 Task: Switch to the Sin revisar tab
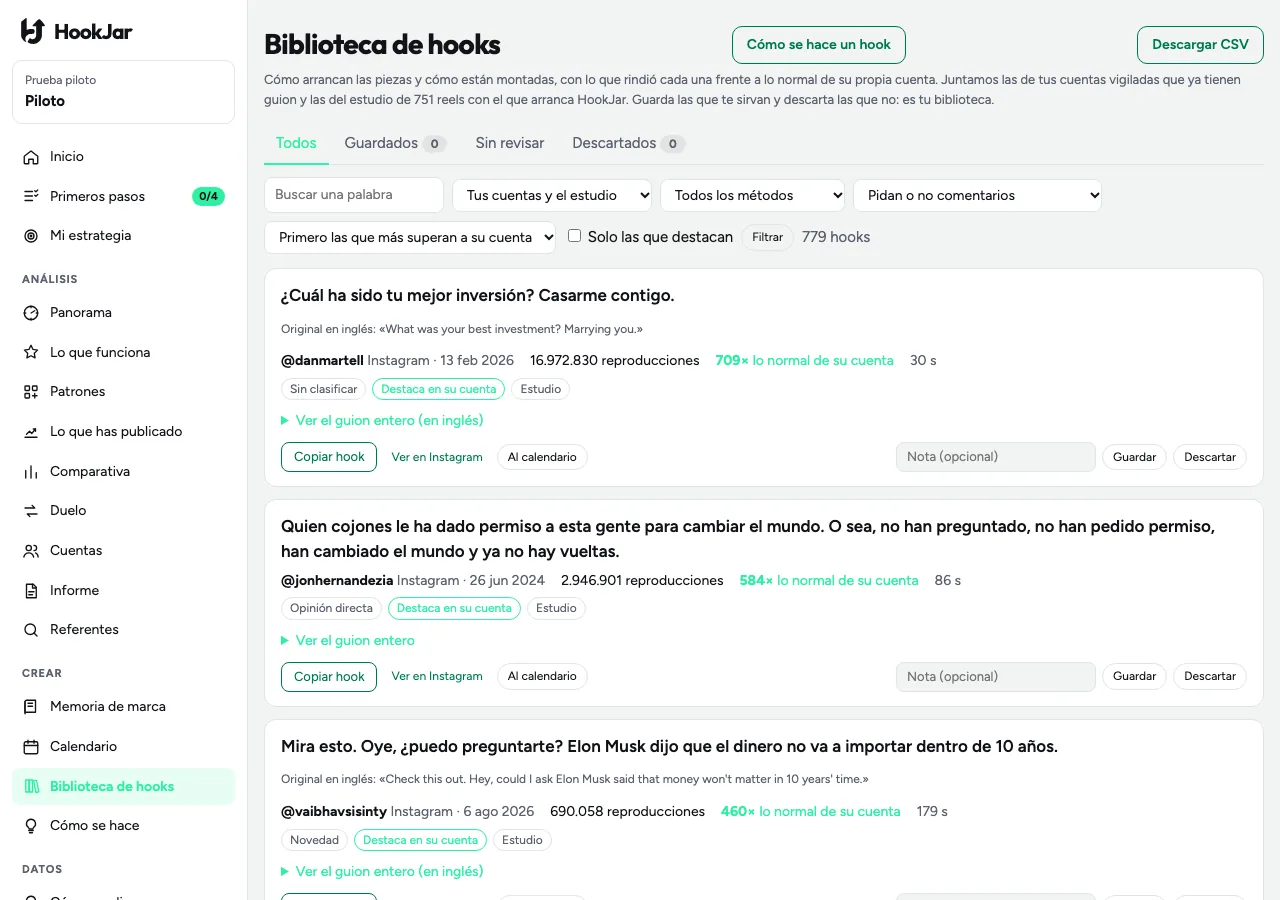click(x=510, y=143)
